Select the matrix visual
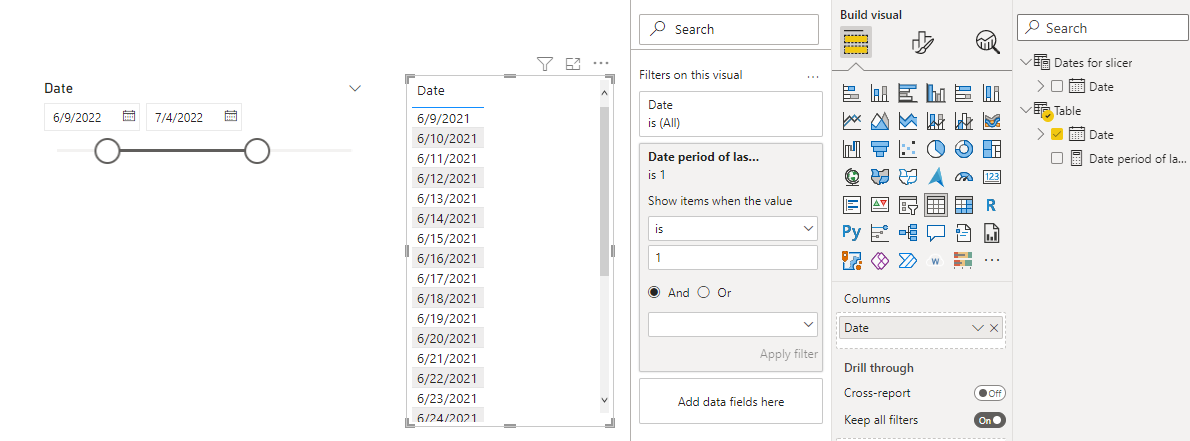 click(x=964, y=205)
